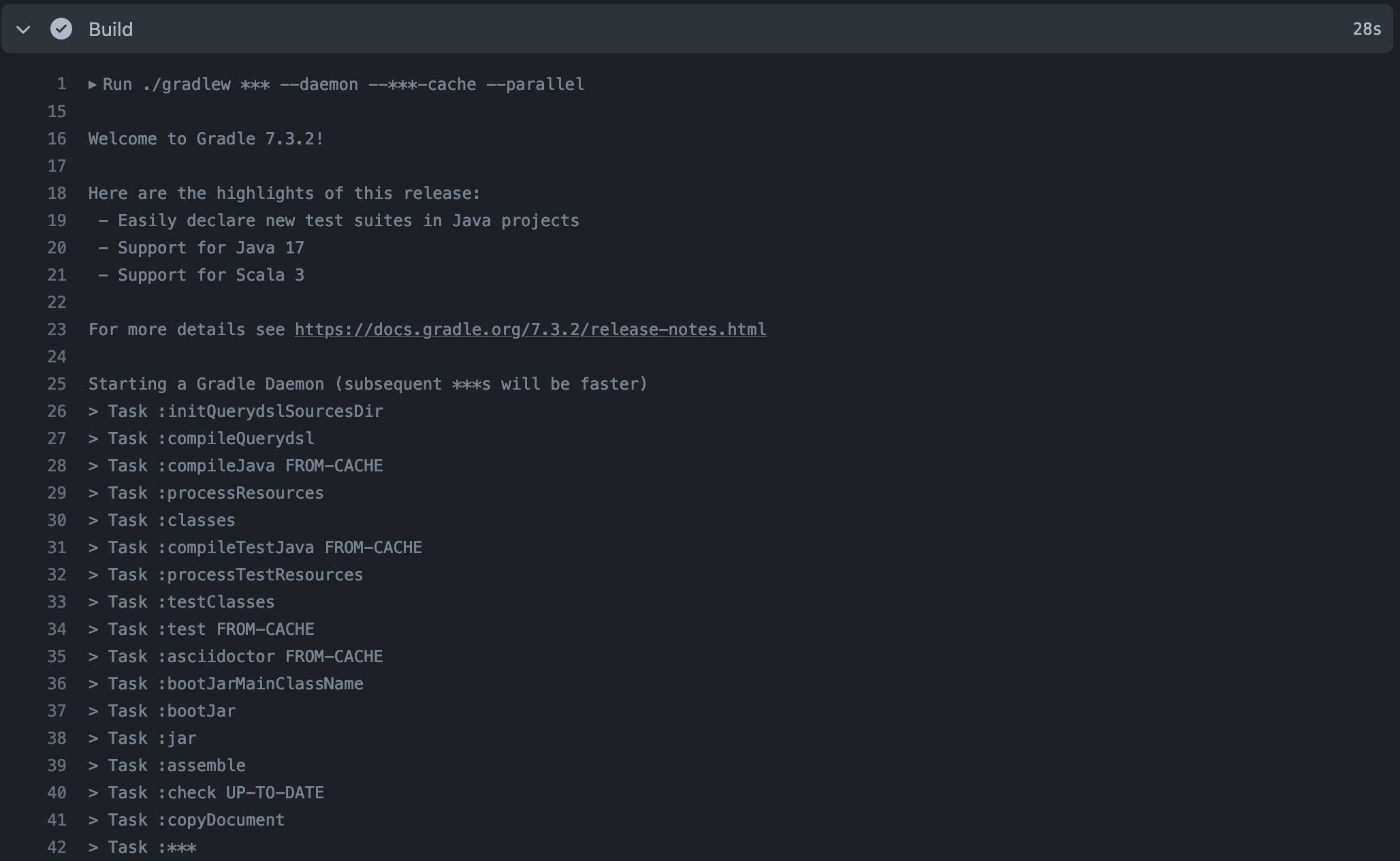Click 'Task :bootJarMainClassName' line

click(x=226, y=684)
